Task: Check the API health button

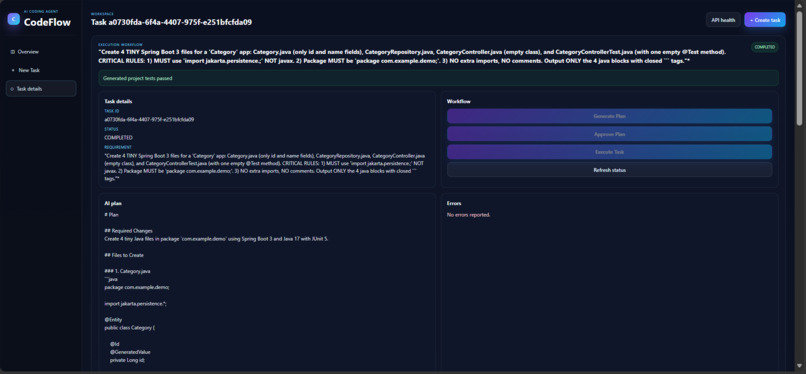Action: click(x=723, y=20)
